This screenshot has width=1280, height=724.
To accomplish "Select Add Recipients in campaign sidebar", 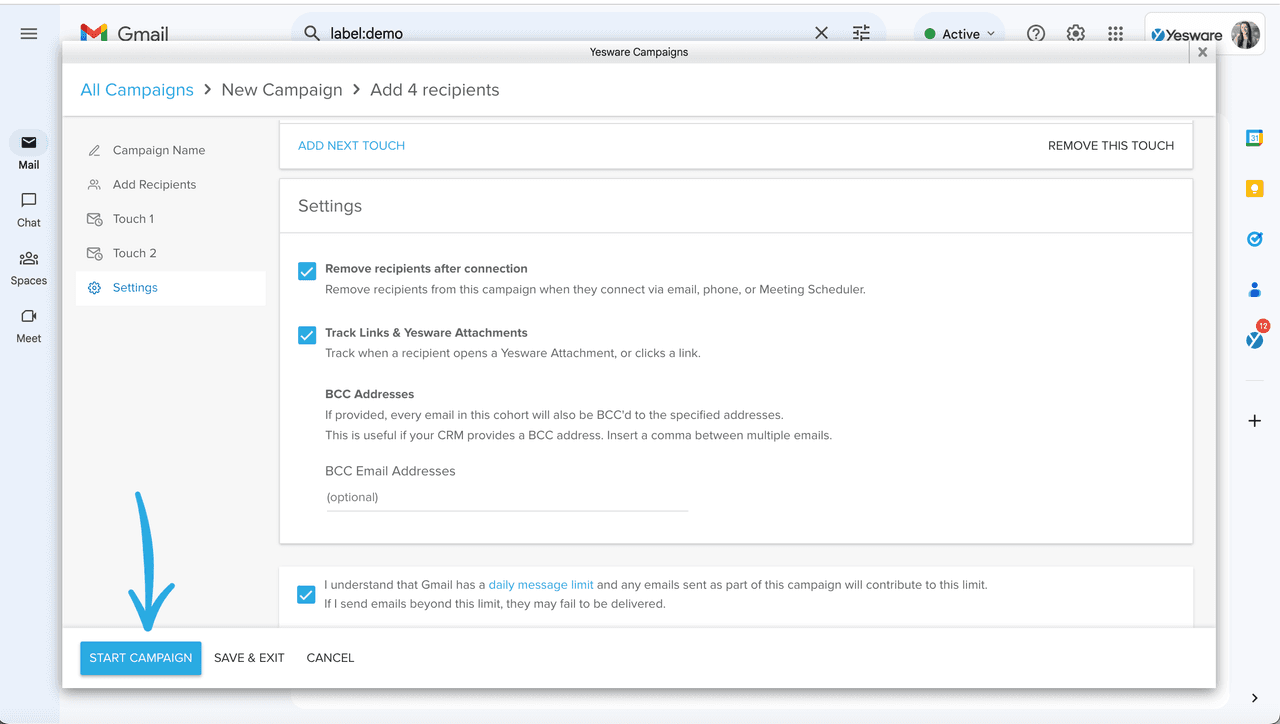I will click(x=154, y=185).
